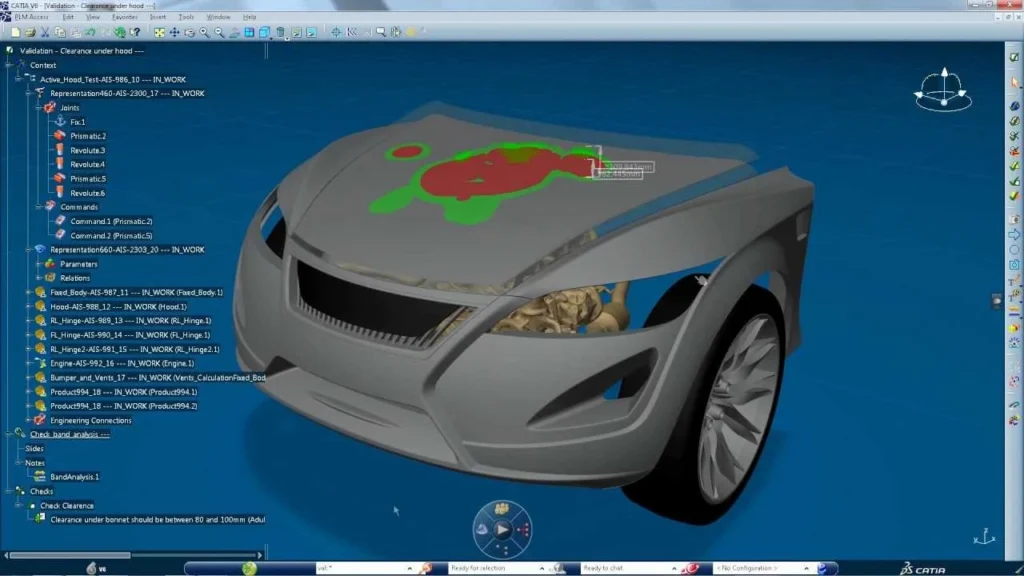1024x576 pixels.
Task: Click the Check_band_analysis link
Action: point(69,434)
